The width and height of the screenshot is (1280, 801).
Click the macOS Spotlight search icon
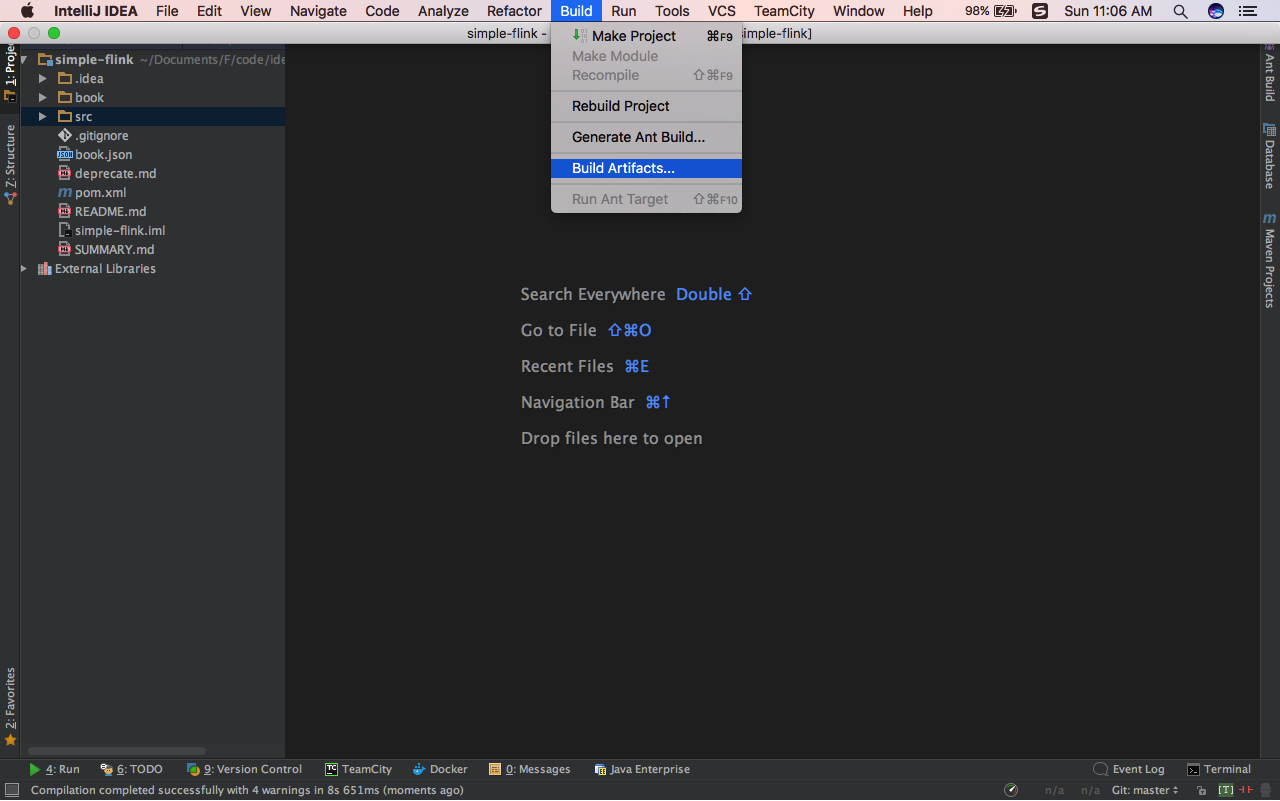pos(1181,11)
